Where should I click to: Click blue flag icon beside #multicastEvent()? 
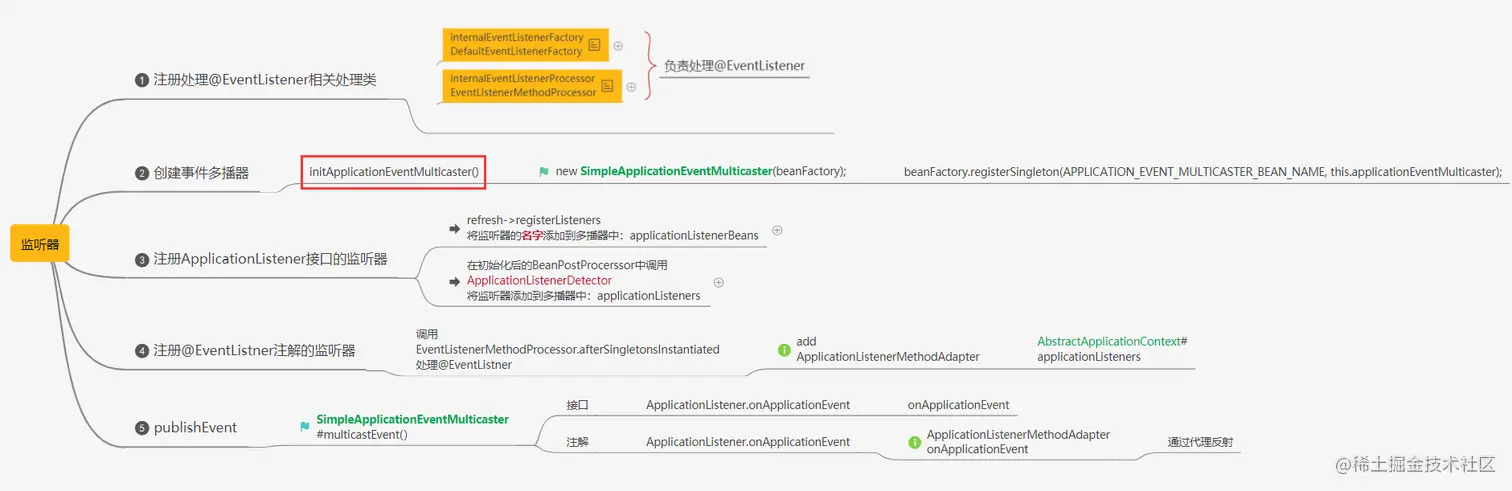305,427
